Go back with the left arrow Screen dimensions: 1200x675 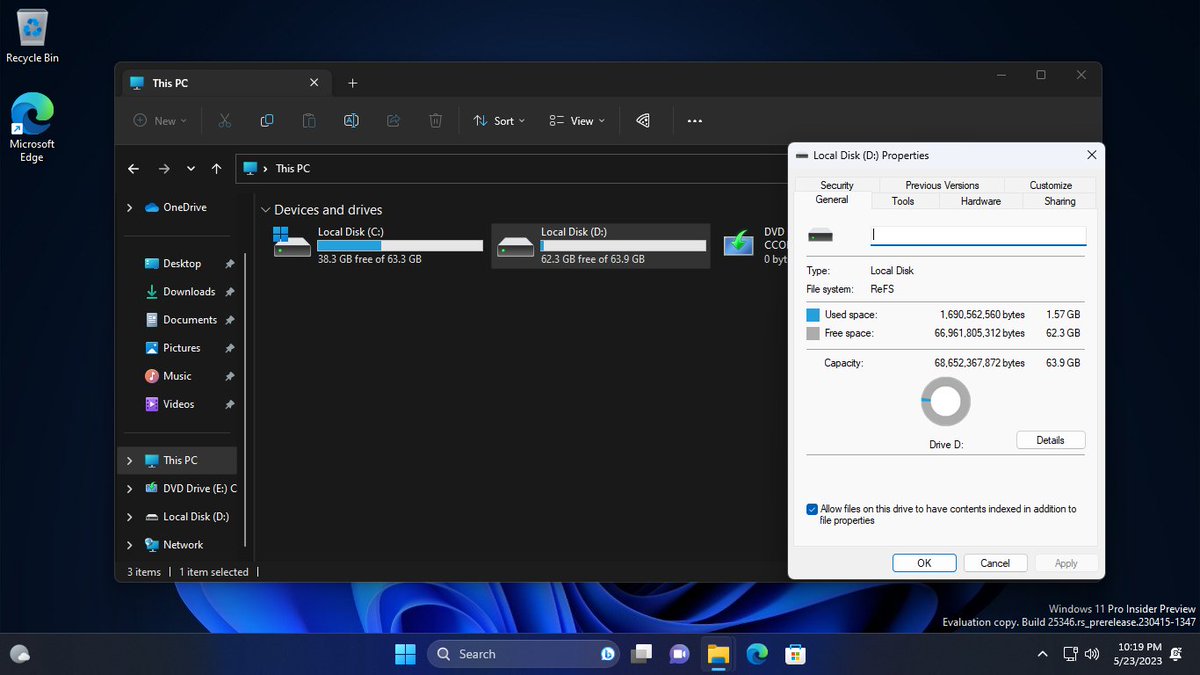pyautogui.click(x=134, y=169)
